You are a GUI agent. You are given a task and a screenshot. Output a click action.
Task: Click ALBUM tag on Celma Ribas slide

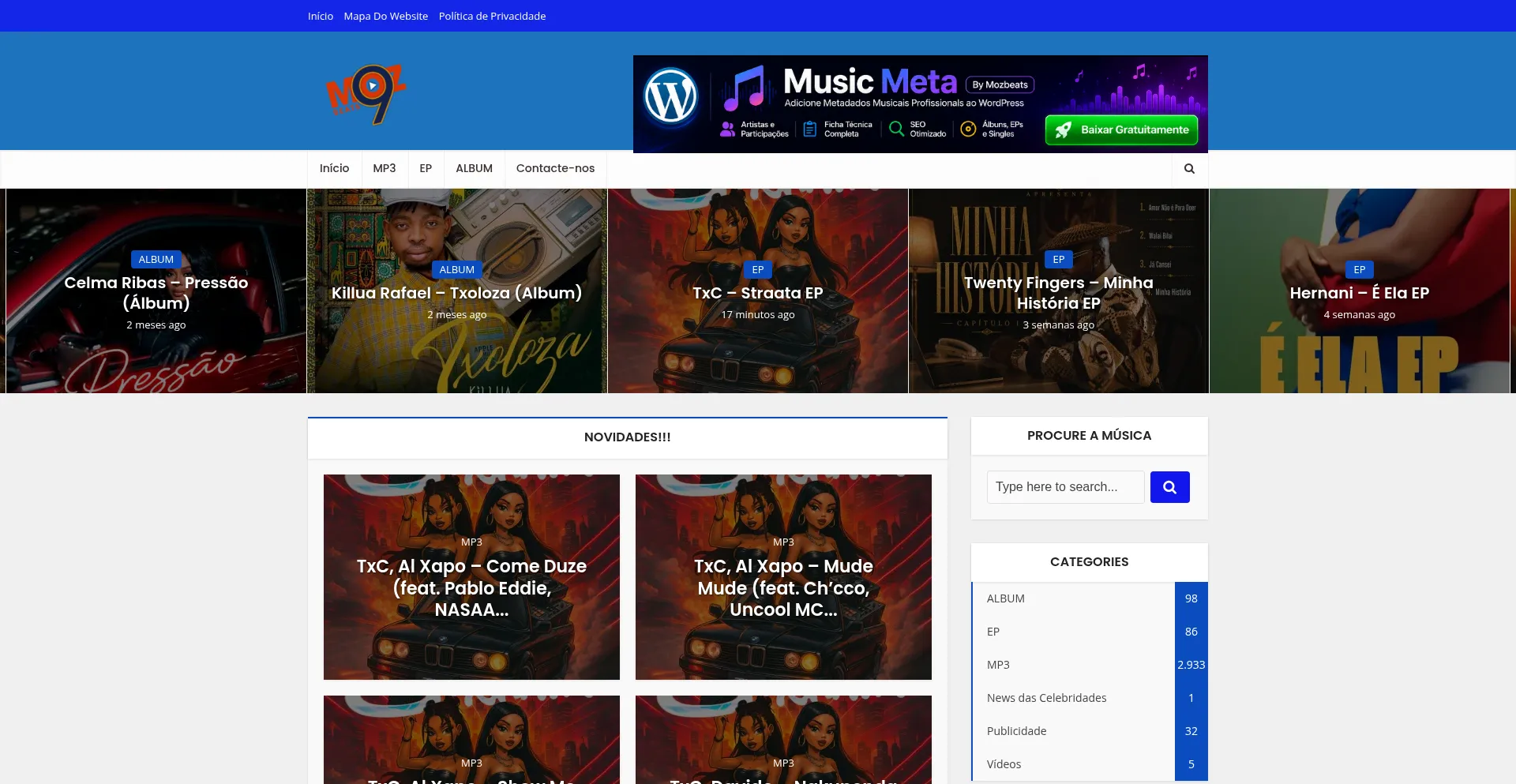156,260
